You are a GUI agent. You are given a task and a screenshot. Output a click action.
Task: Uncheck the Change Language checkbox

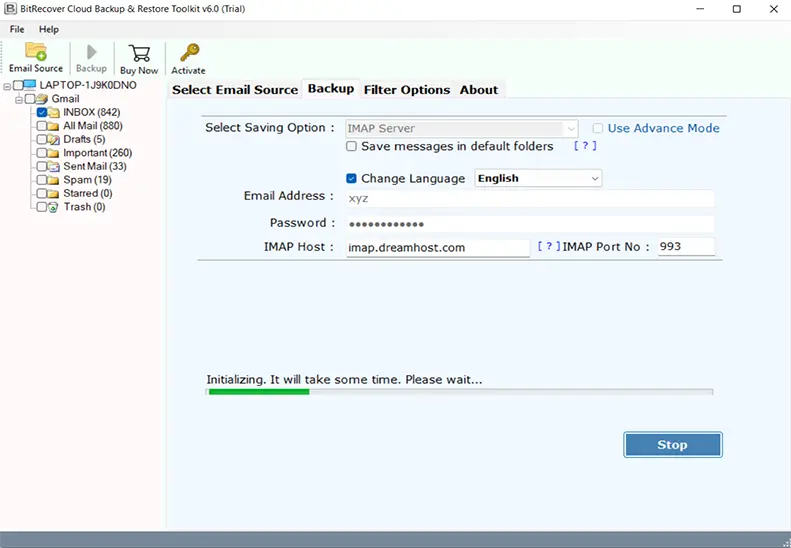(x=352, y=178)
